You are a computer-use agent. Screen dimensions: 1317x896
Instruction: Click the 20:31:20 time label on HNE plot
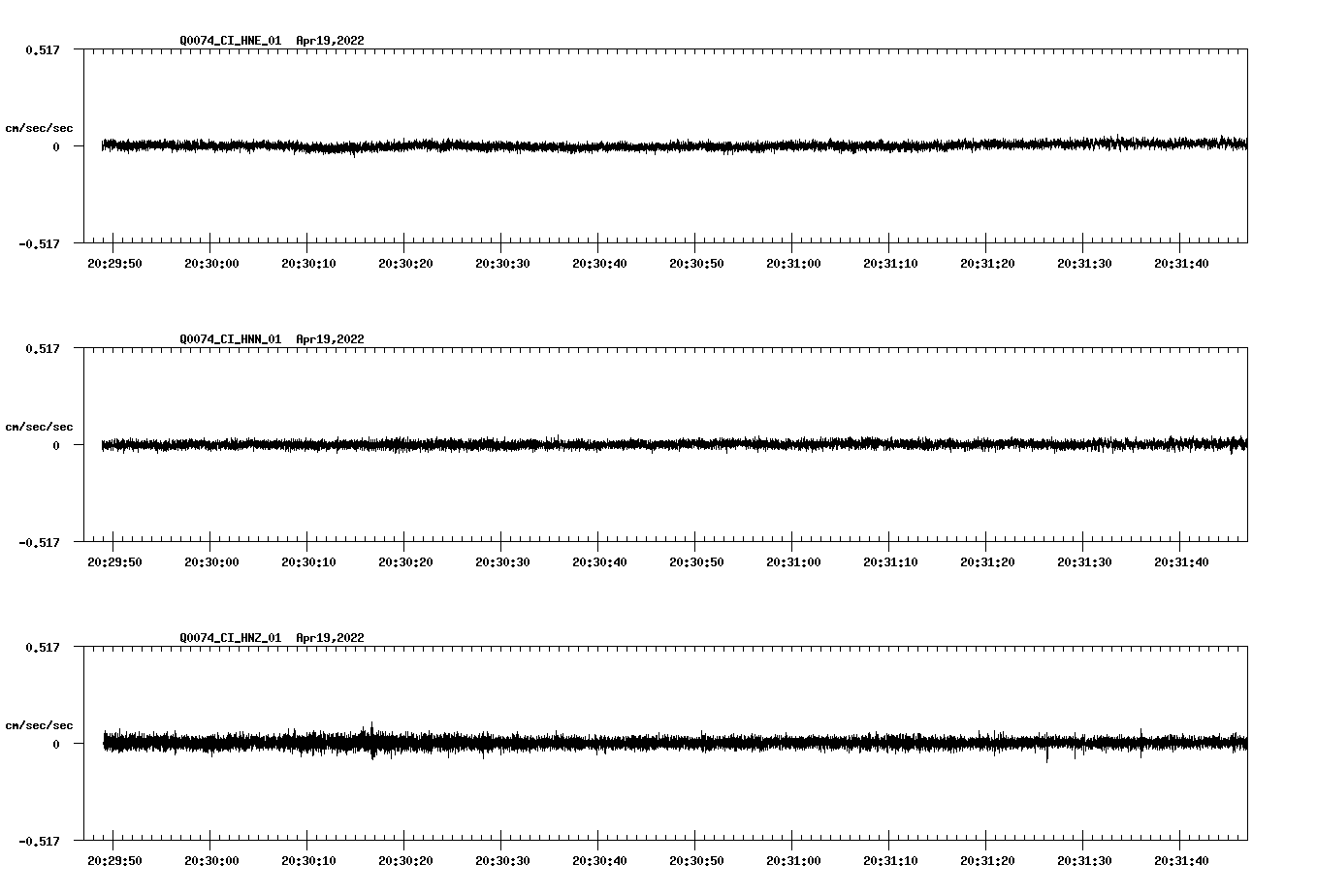[987, 264]
